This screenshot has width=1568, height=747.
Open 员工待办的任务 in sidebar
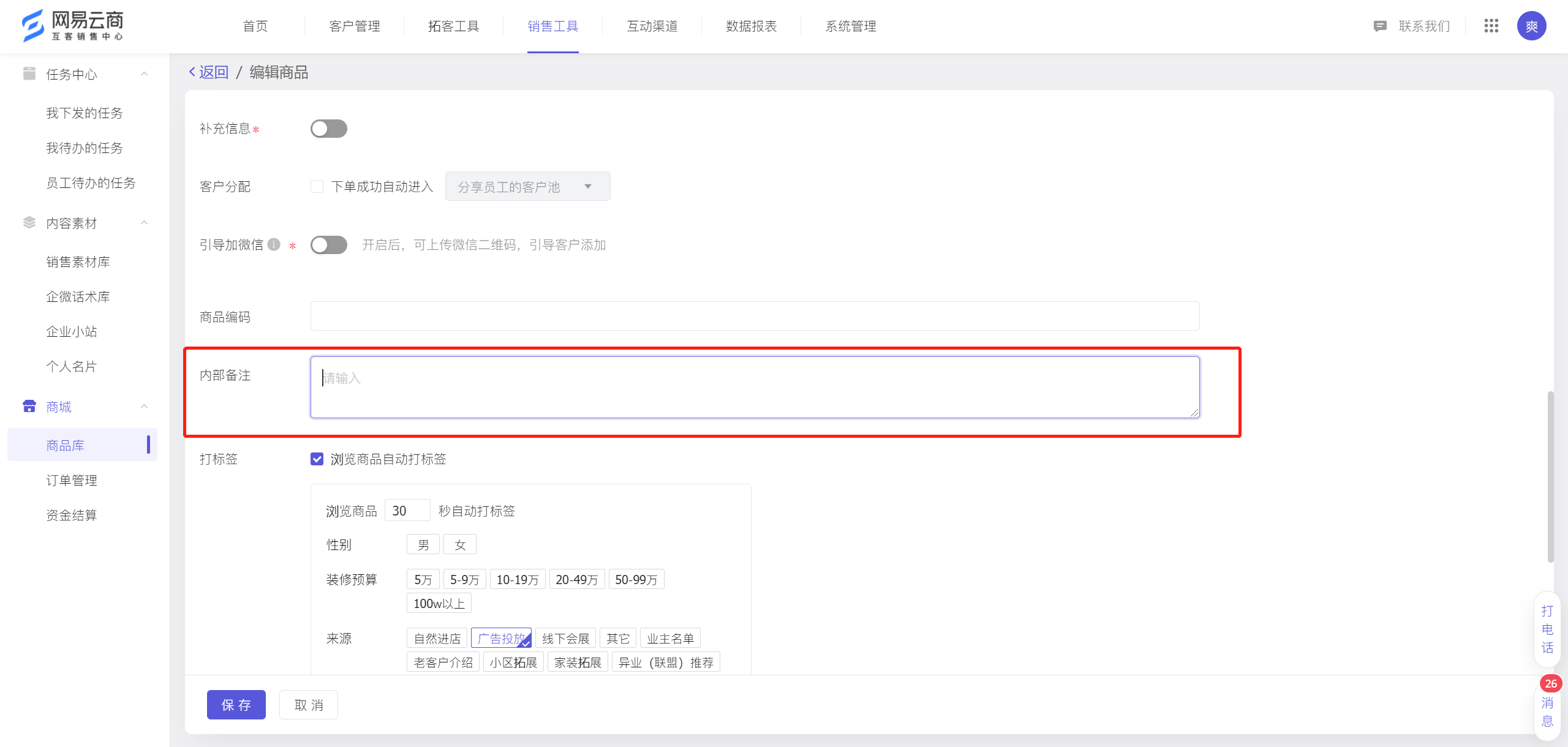pos(91,182)
